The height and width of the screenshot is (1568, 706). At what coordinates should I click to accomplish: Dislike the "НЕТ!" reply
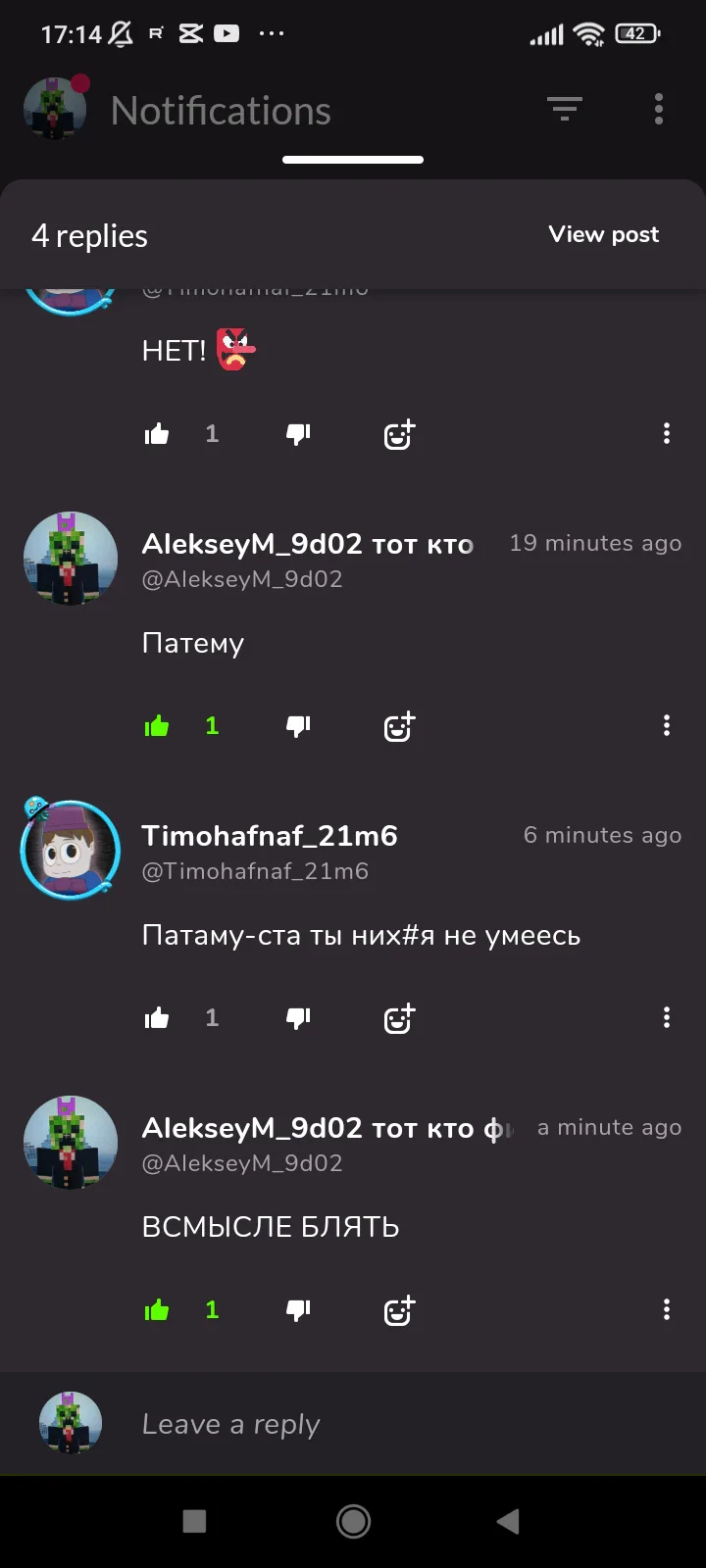click(x=298, y=434)
